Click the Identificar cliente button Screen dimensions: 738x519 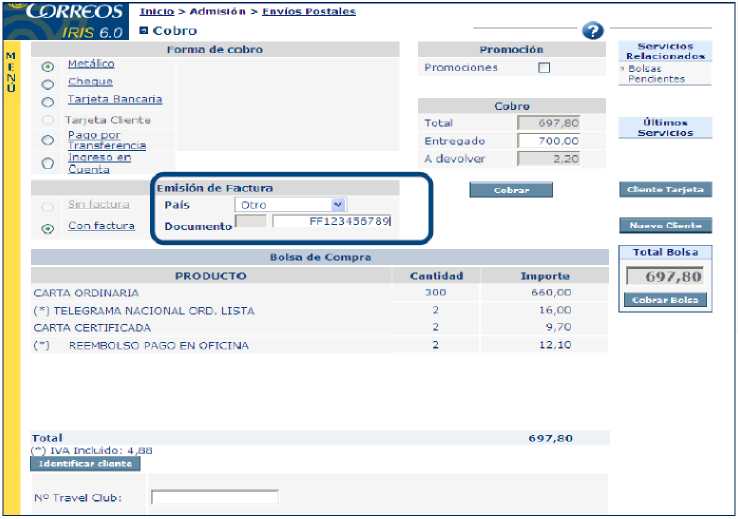click(85, 464)
